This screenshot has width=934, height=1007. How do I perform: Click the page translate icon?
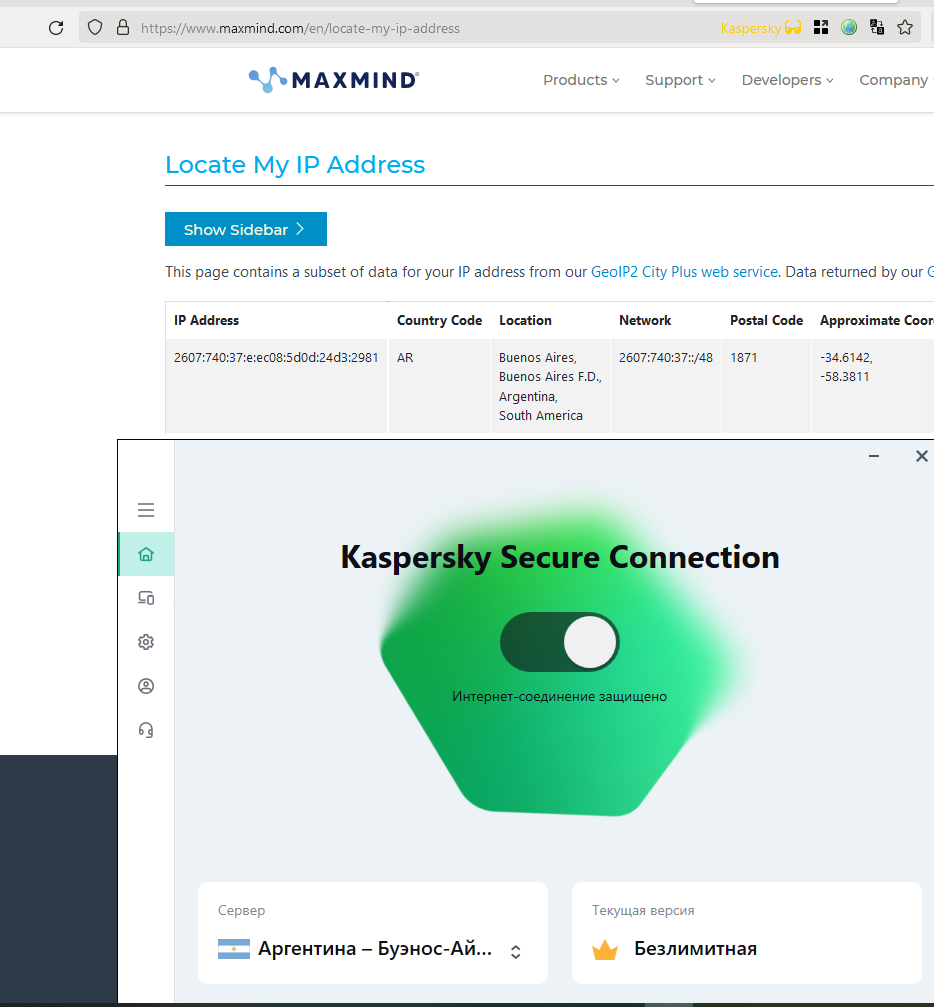pos(877,27)
